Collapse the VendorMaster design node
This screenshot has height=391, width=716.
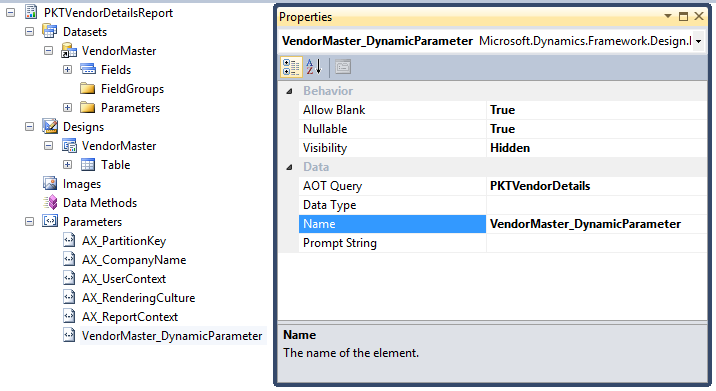click(x=48, y=146)
